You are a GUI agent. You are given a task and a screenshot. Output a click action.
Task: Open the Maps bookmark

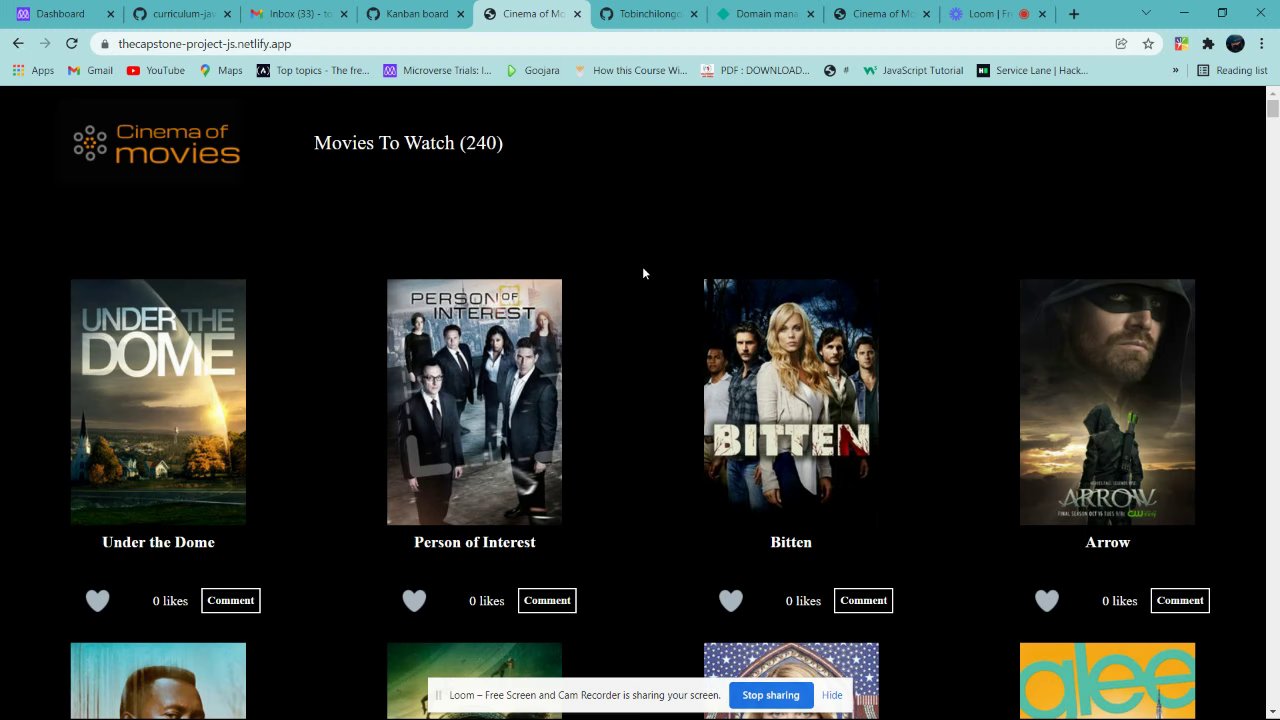[x=221, y=71]
